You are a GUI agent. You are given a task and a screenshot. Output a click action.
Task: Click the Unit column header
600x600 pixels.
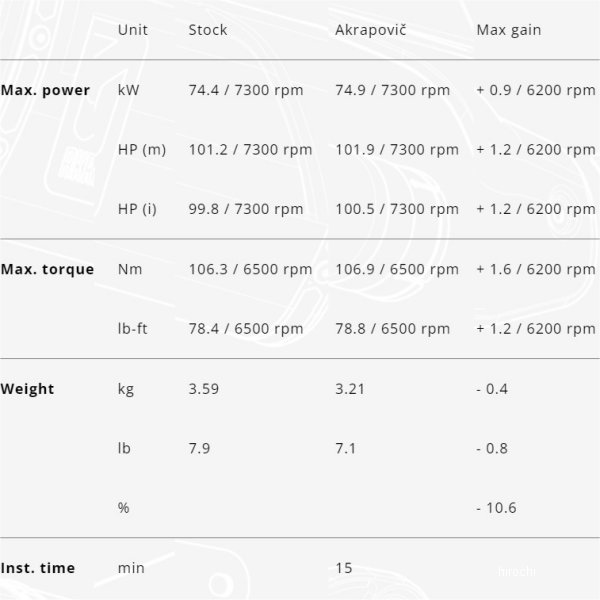(x=132, y=30)
